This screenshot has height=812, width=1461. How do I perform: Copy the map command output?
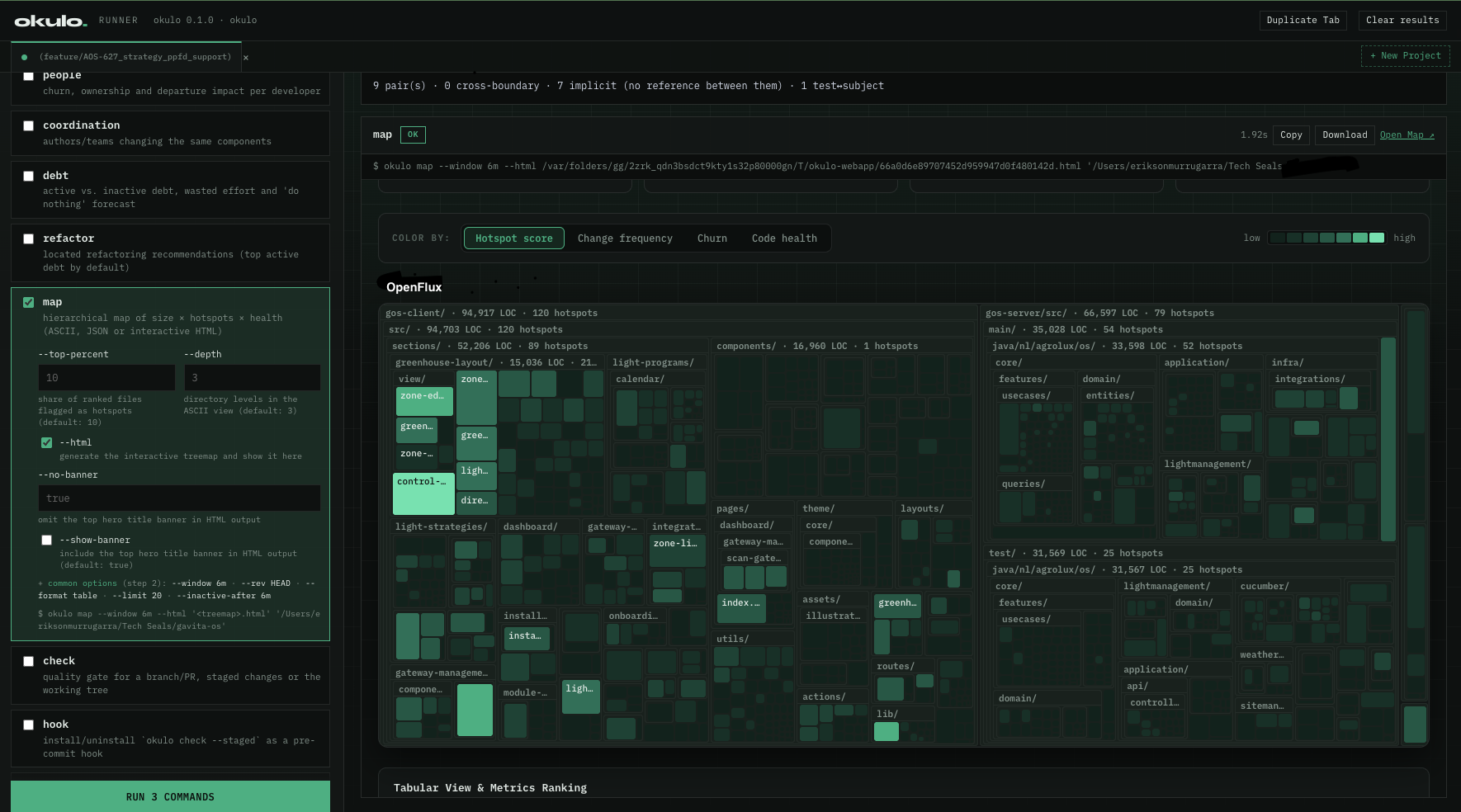(x=1291, y=135)
